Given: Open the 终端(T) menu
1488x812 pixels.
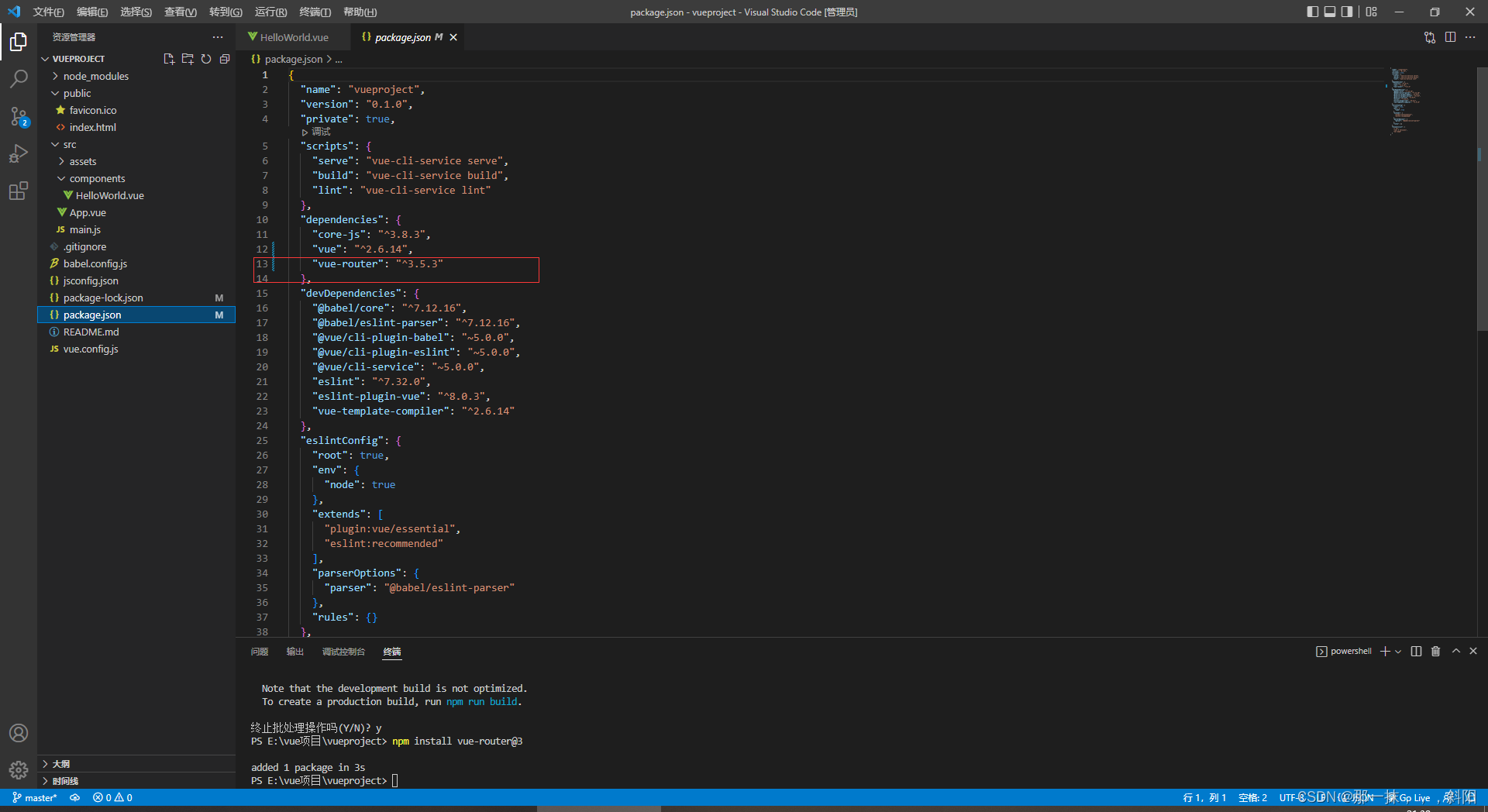Looking at the screenshot, I should [315, 12].
